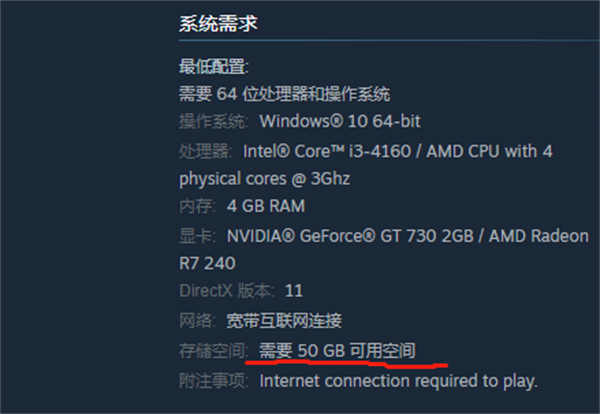
Task: Click the 系统需求 section heading
Action: pos(218,24)
